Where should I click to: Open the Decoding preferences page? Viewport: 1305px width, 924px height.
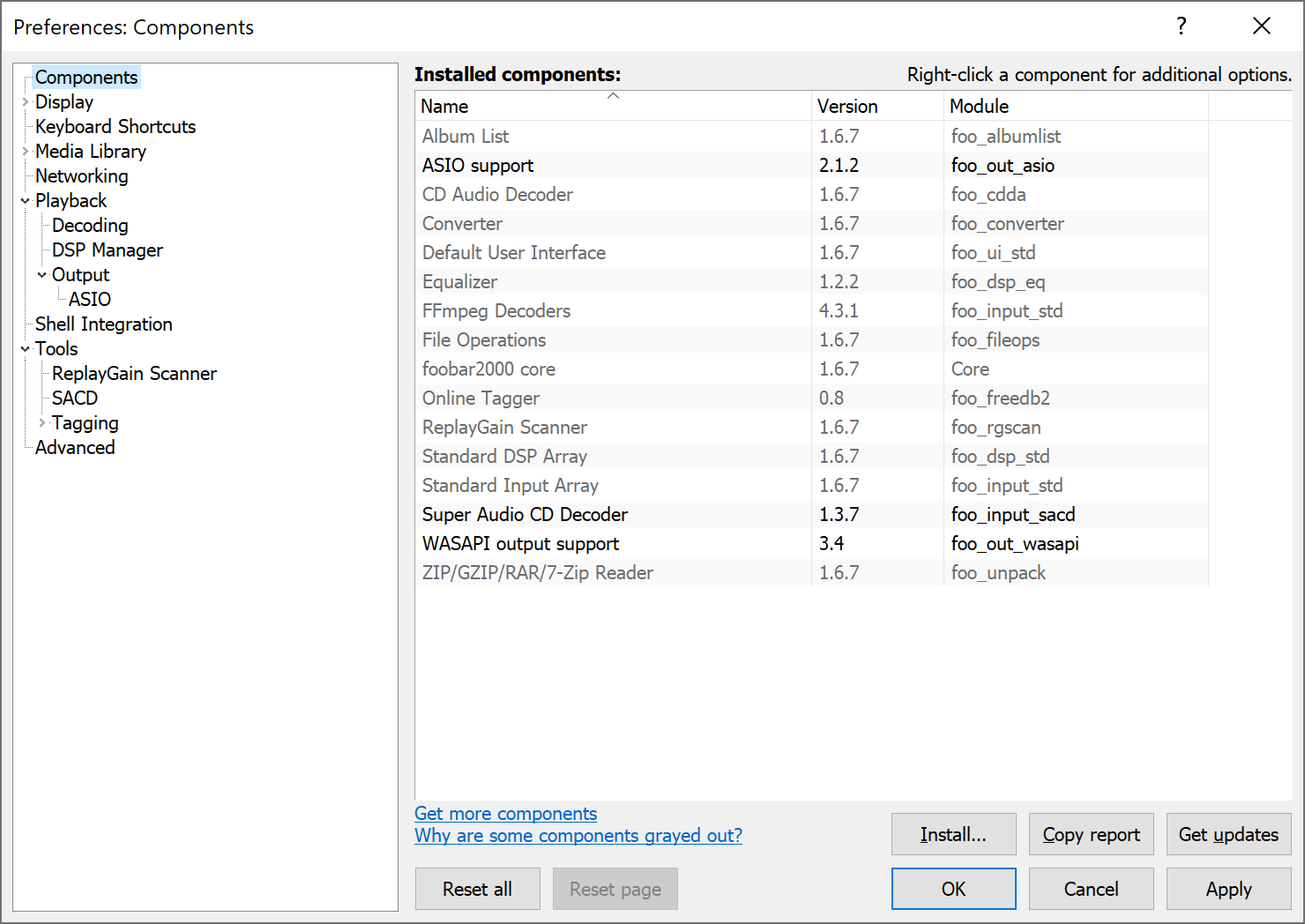[90, 226]
